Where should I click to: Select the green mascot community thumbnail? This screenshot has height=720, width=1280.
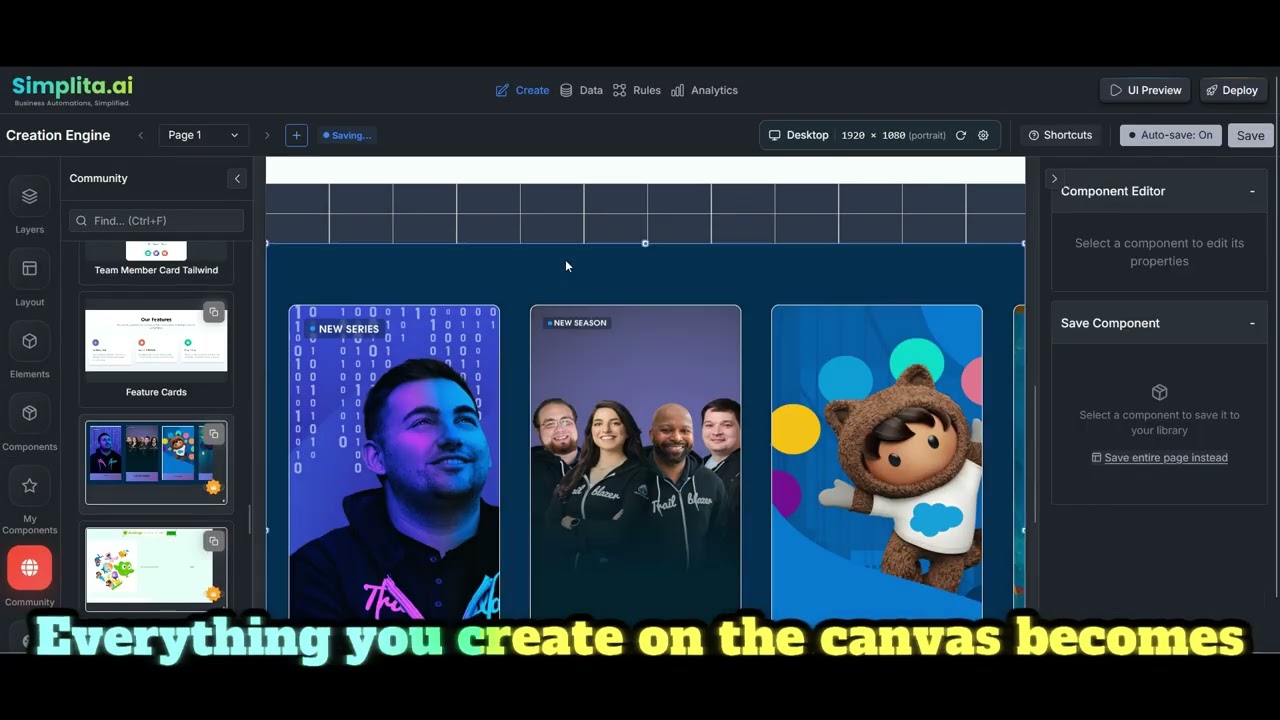156,568
